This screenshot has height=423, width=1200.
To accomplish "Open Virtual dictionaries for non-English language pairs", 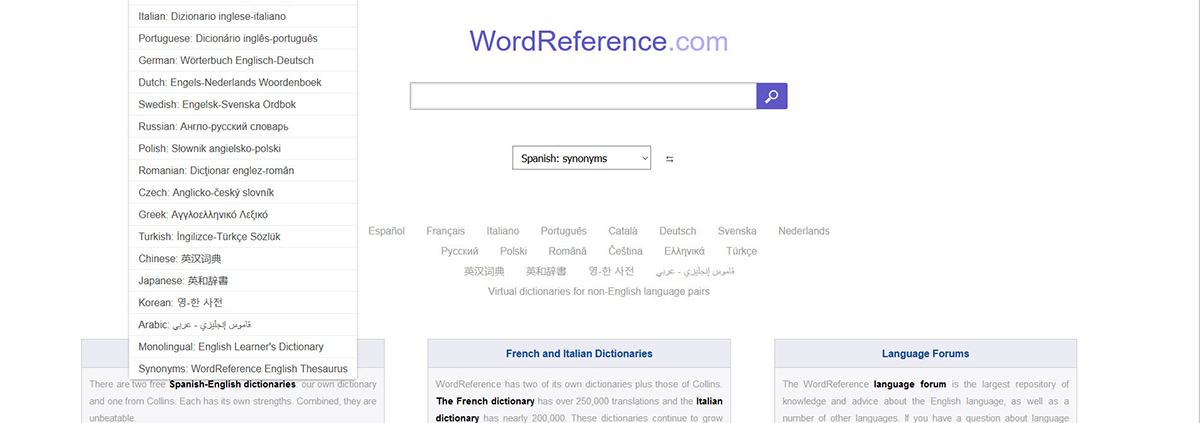I will coord(599,291).
